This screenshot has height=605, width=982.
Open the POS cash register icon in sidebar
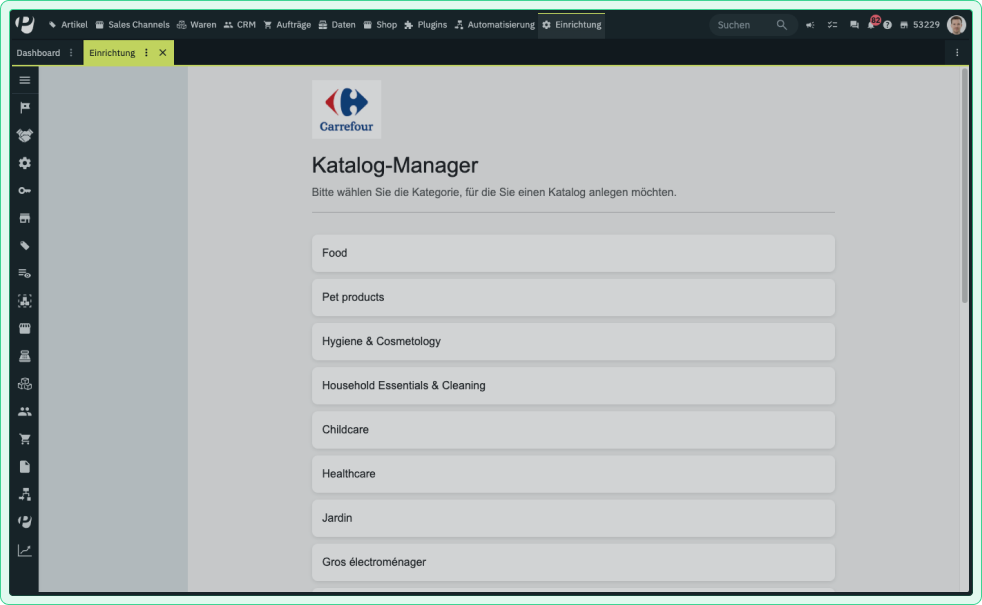24,356
